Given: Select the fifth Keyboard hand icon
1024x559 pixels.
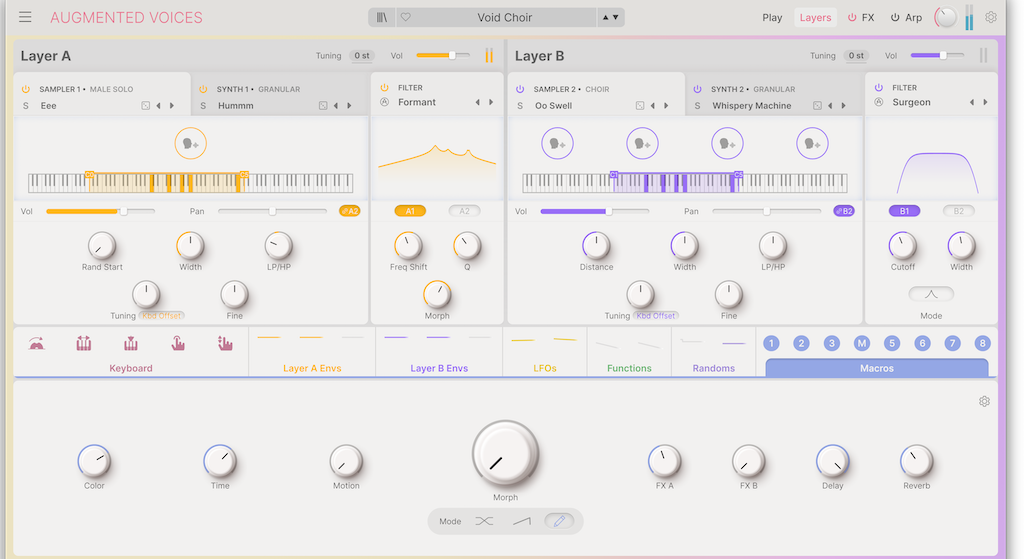Looking at the screenshot, I should pyautogui.click(x=225, y=343).
